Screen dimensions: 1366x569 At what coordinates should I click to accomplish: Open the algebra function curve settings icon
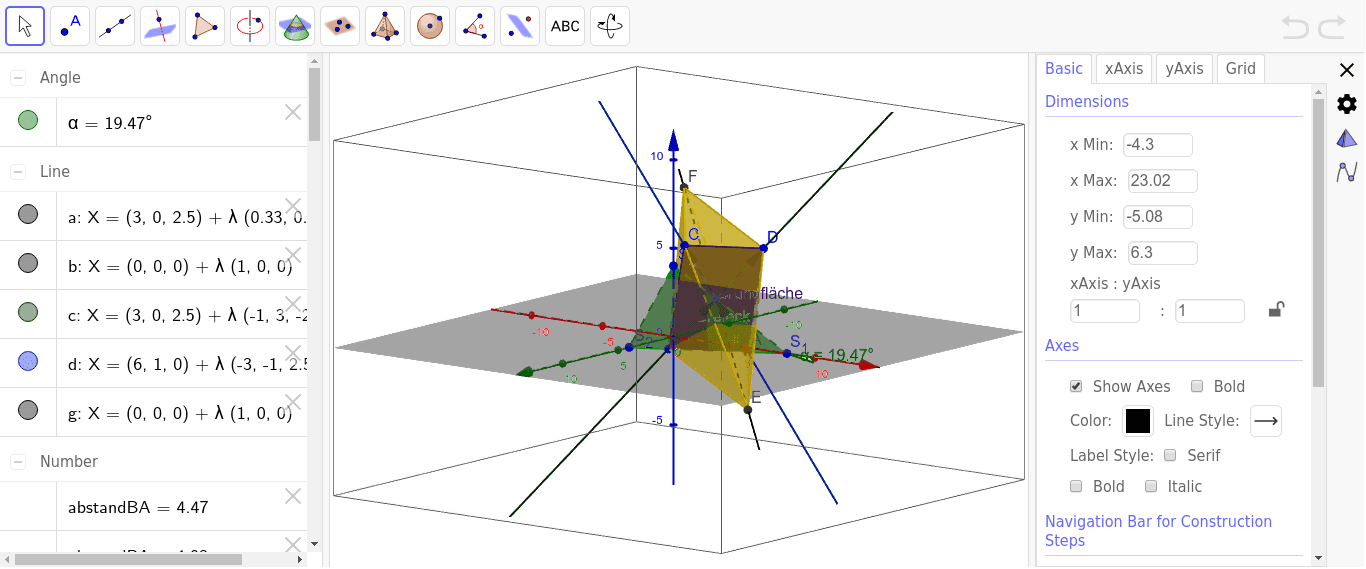[x=1347, y=172]
